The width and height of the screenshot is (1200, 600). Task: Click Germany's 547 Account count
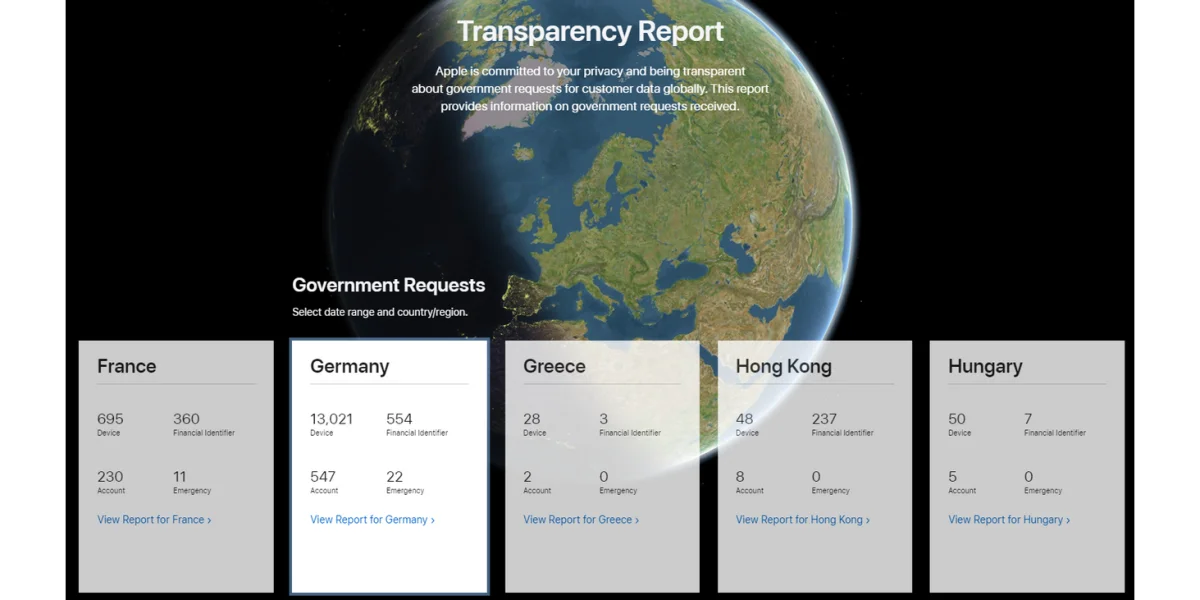point(323,477)
